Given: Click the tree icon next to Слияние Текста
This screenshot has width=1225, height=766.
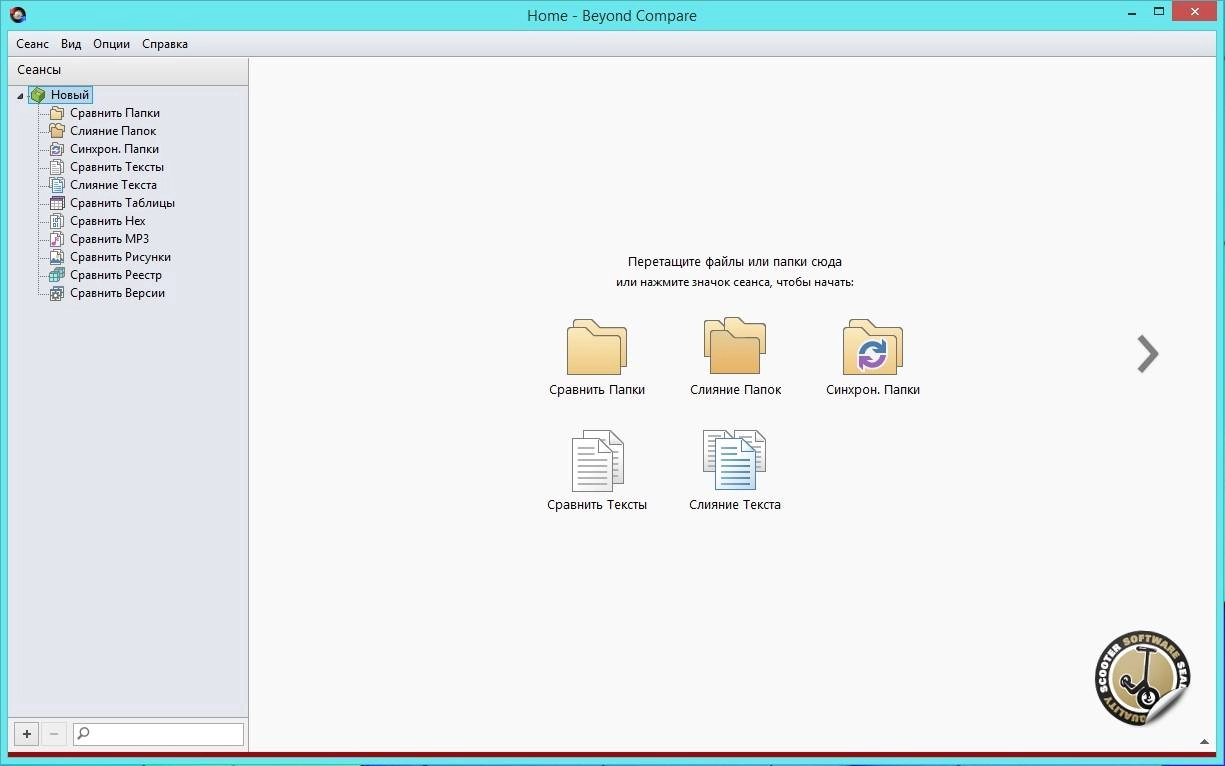Looking at the screenshot, I should [x=57, y=185].
